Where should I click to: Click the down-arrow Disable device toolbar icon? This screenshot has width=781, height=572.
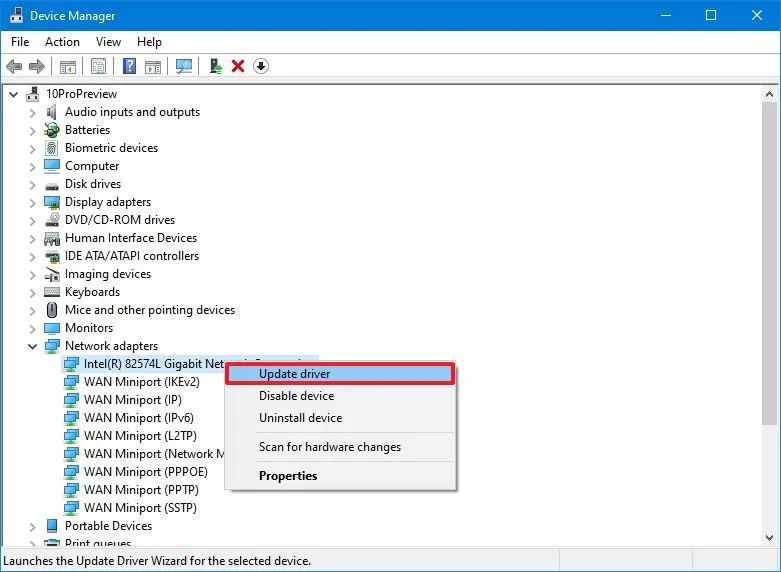261,66
